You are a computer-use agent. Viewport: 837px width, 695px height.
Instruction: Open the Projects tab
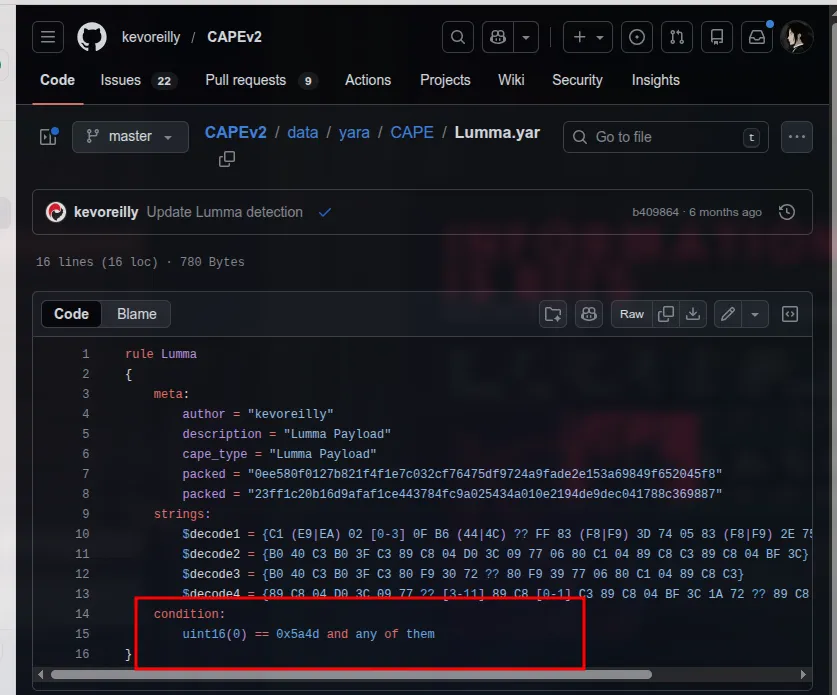(445, 80)
